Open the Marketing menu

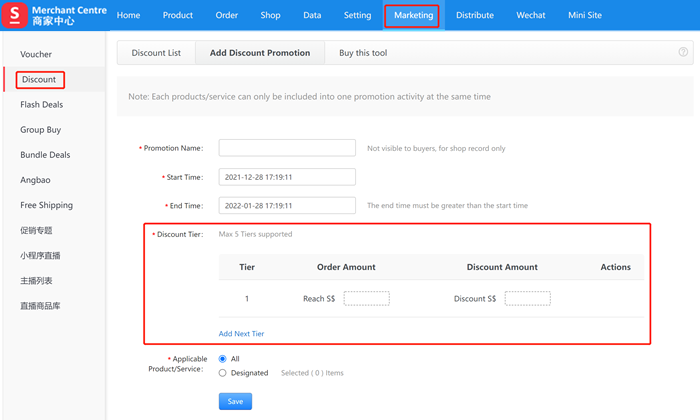coord(413,16)
